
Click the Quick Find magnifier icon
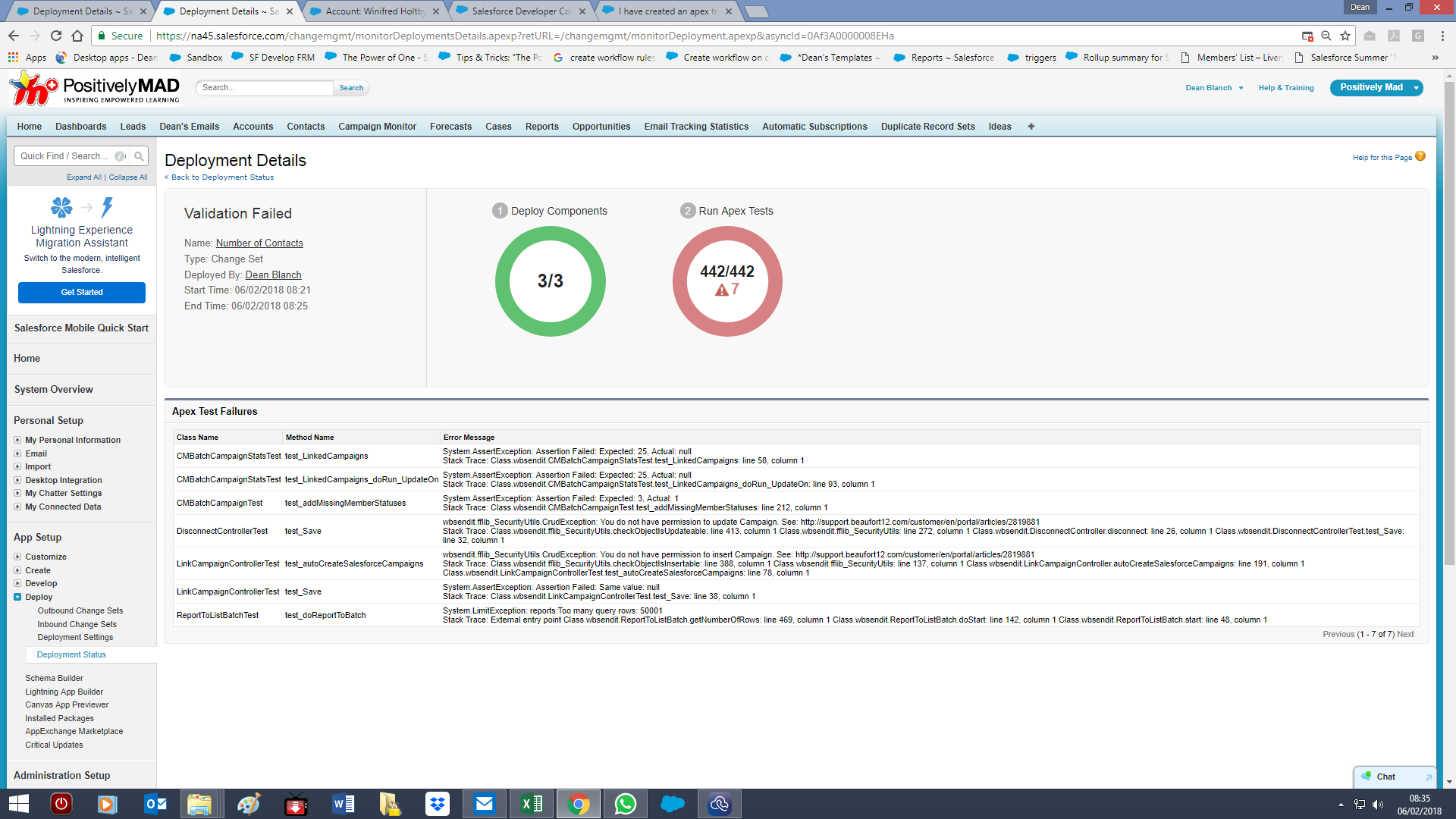click(x=139, y=156)
